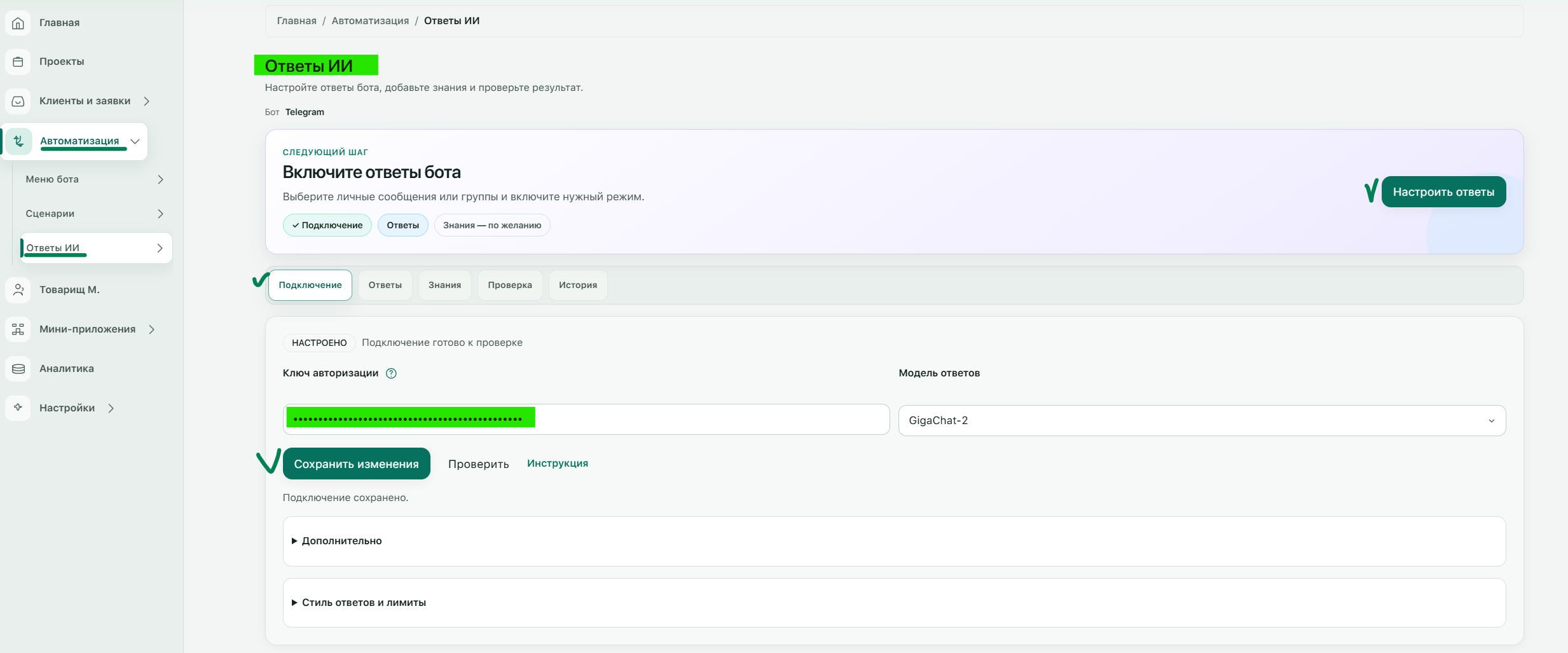
Task: Expand the Меню бота submenu arrow
Action: 160,179
